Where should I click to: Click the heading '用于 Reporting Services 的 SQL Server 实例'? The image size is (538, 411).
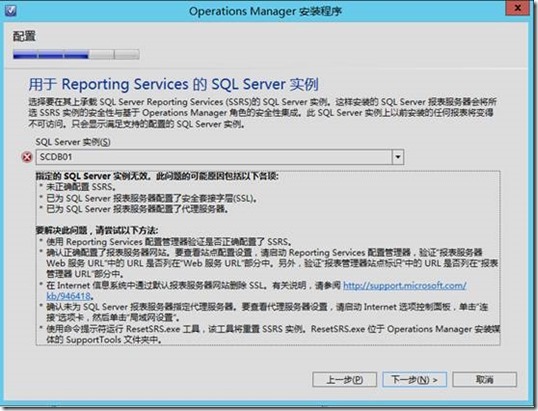(173, 84)
